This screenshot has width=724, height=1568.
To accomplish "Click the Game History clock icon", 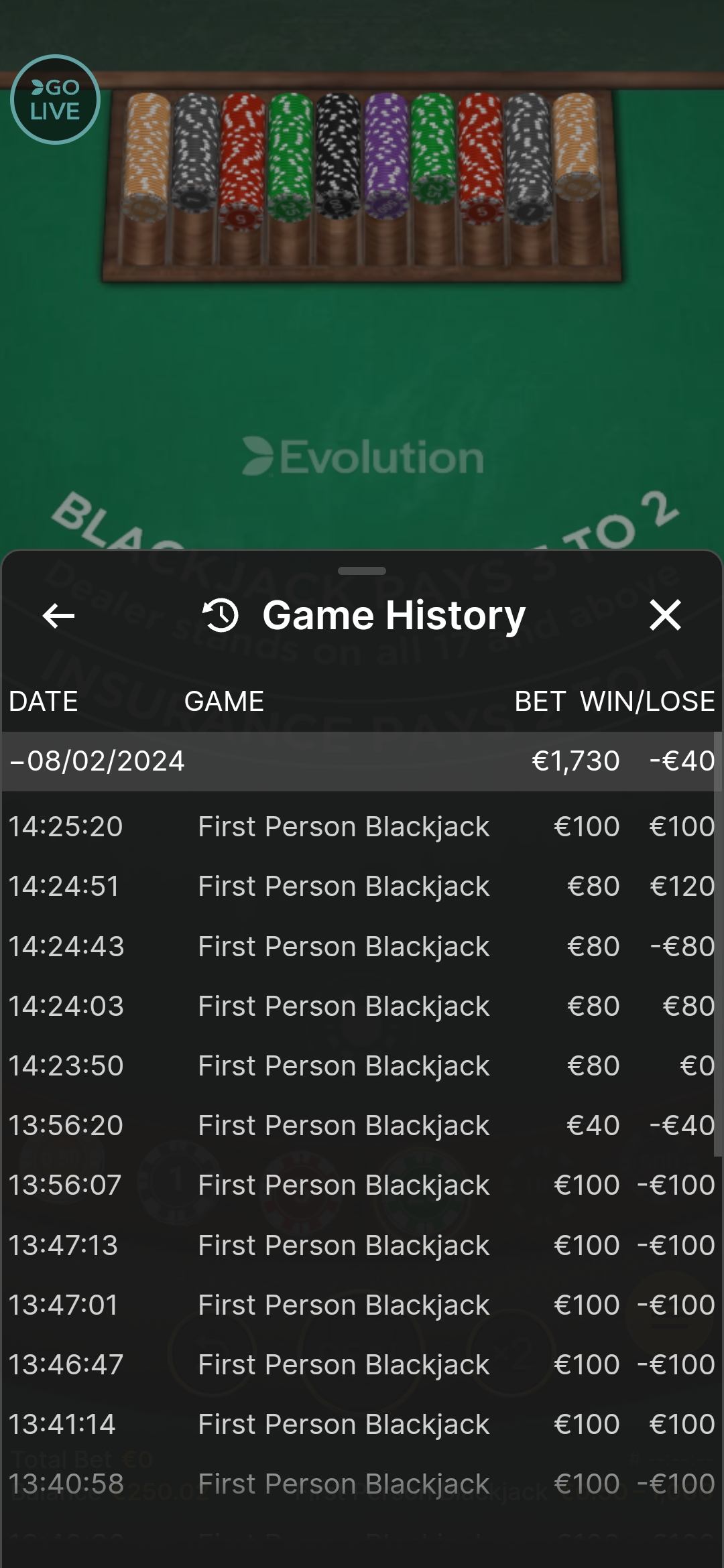I will coord(221,615).
